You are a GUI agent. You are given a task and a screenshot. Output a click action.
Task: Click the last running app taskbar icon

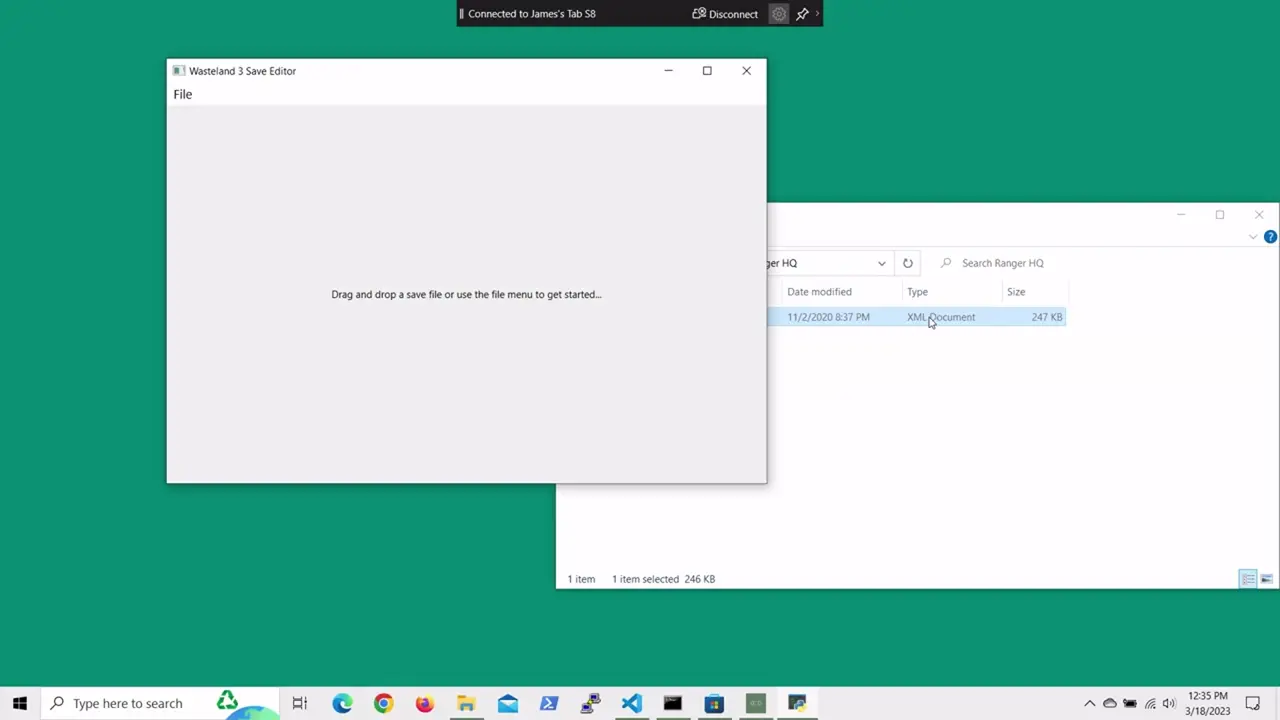(x=797, y=703)
